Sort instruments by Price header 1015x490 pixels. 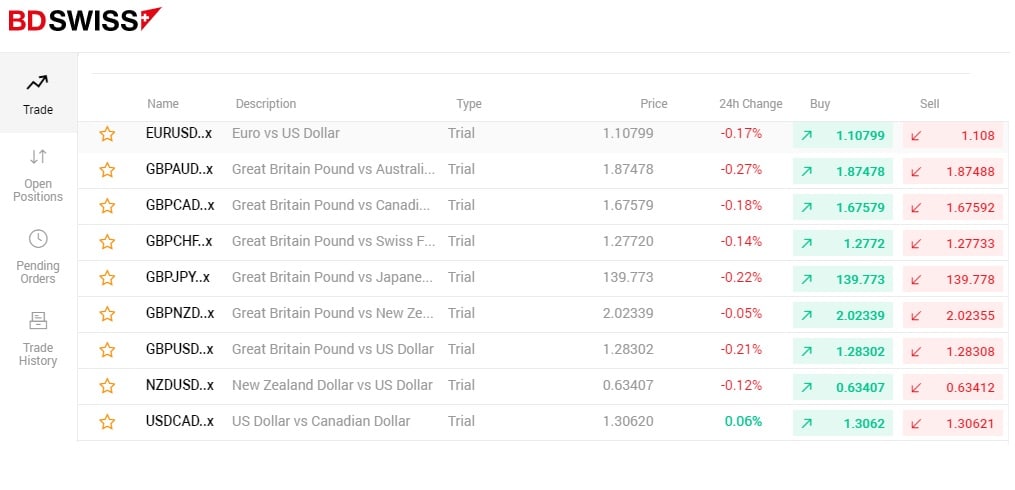[x=653, y=104]
